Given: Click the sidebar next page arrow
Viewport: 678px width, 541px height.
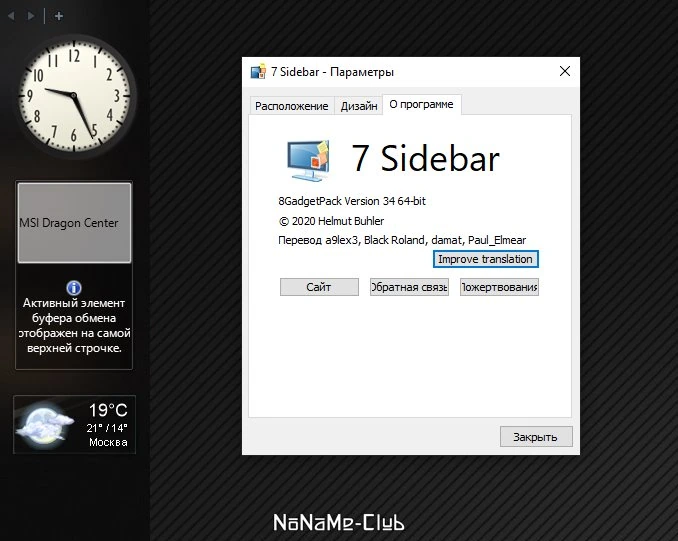Looking at the screenshot, I should click(x=31, y=16).
